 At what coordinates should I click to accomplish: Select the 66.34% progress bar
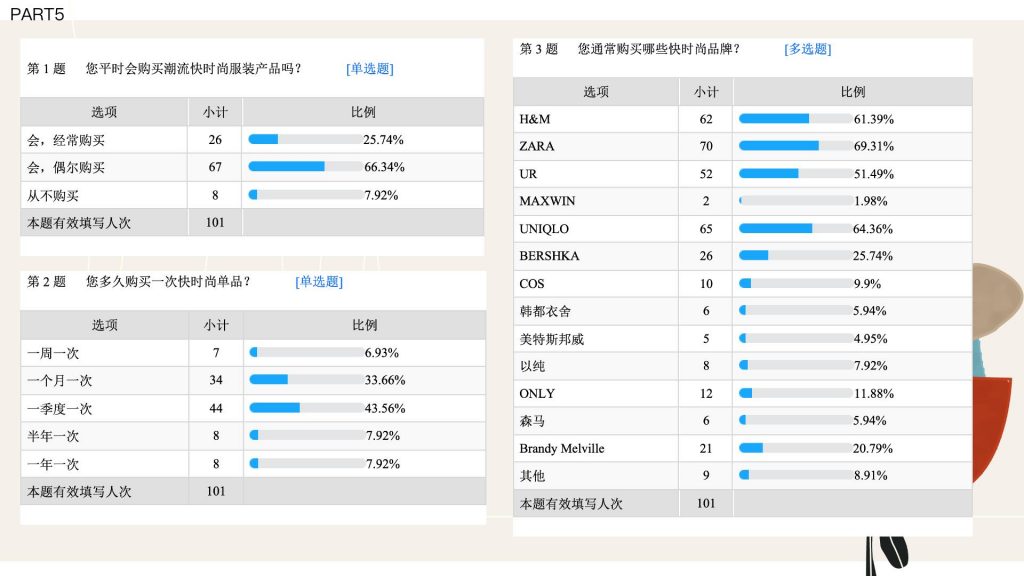[306, 167]
